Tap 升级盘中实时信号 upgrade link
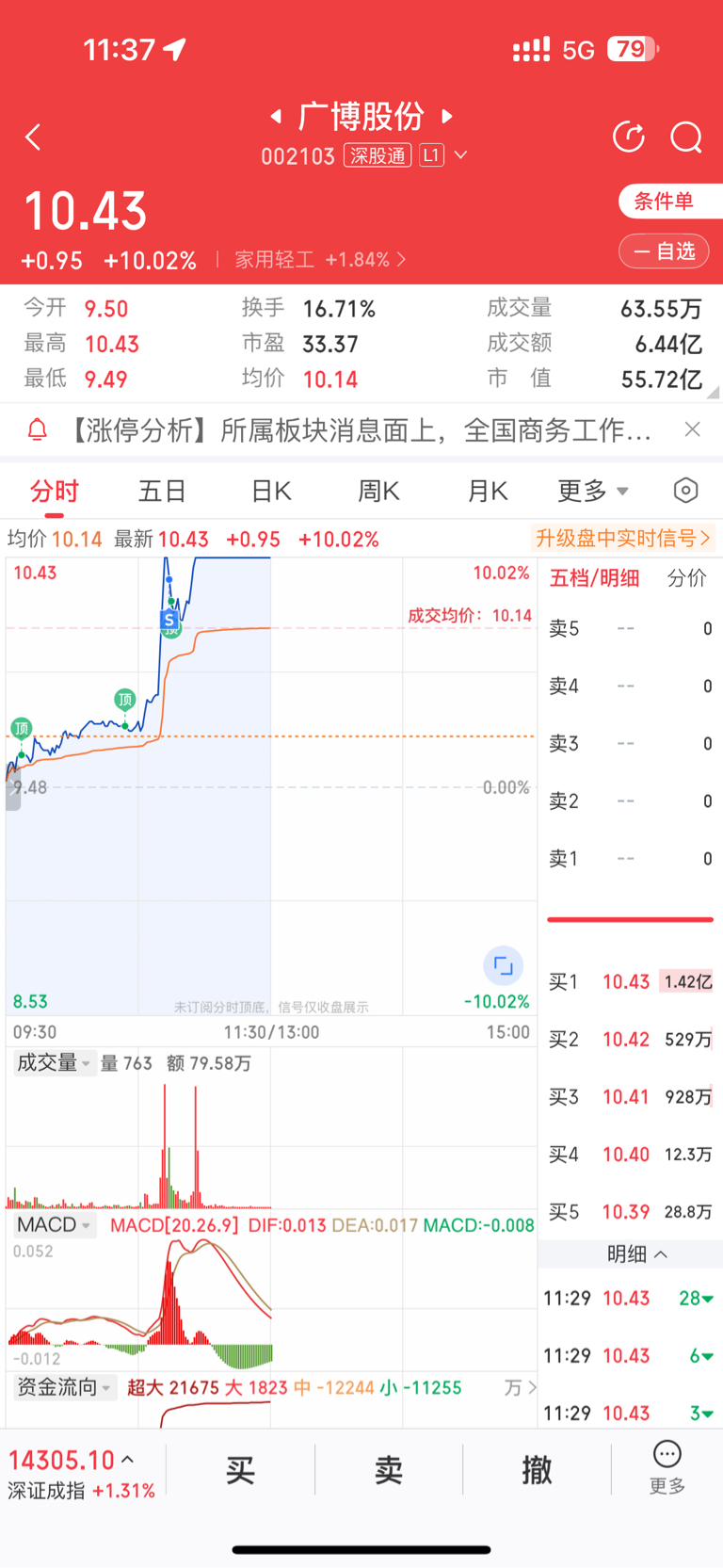The height and width of the screenshot is (1568, 723). 622,539
